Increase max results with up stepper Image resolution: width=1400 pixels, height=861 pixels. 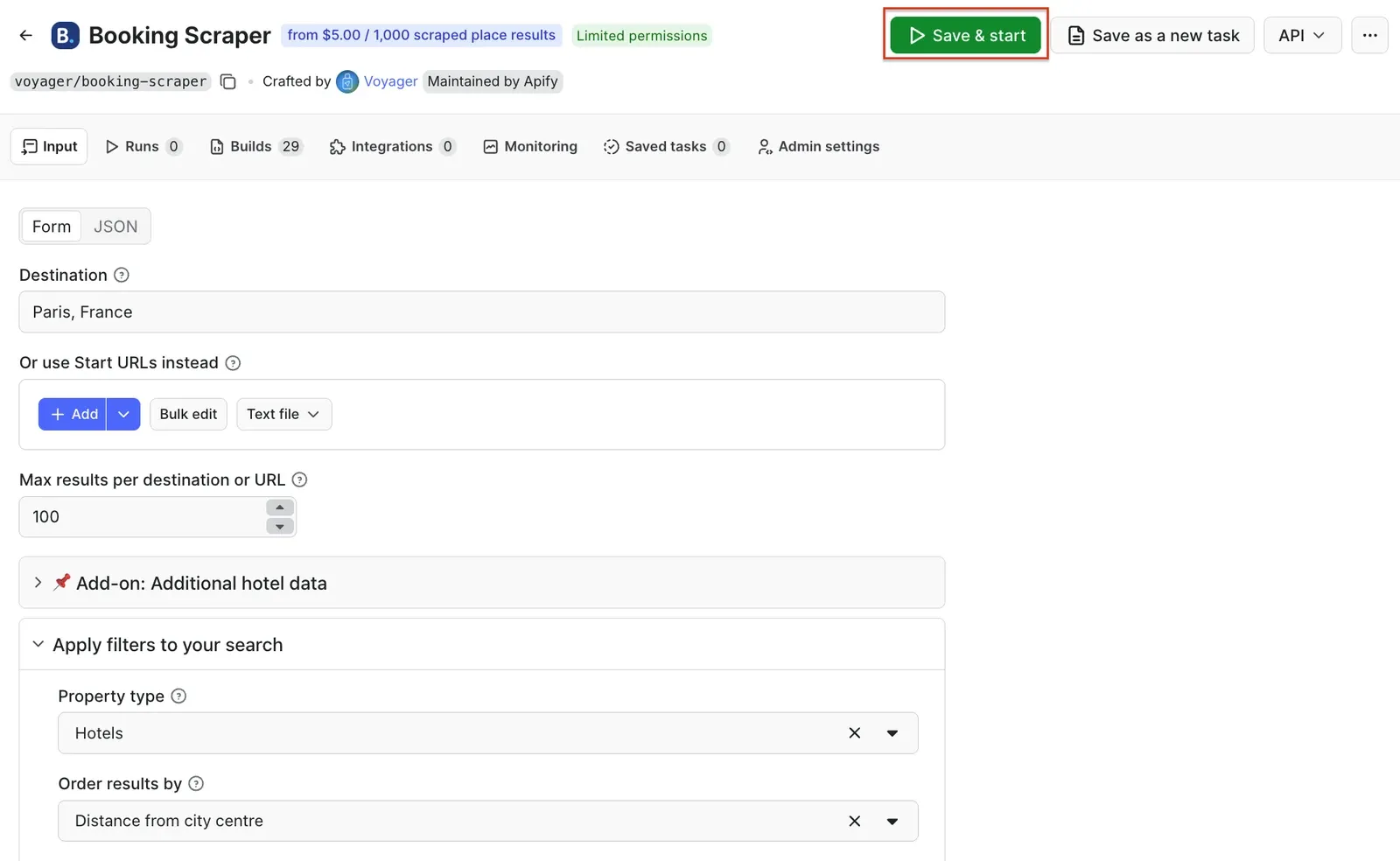pos(280,507)
